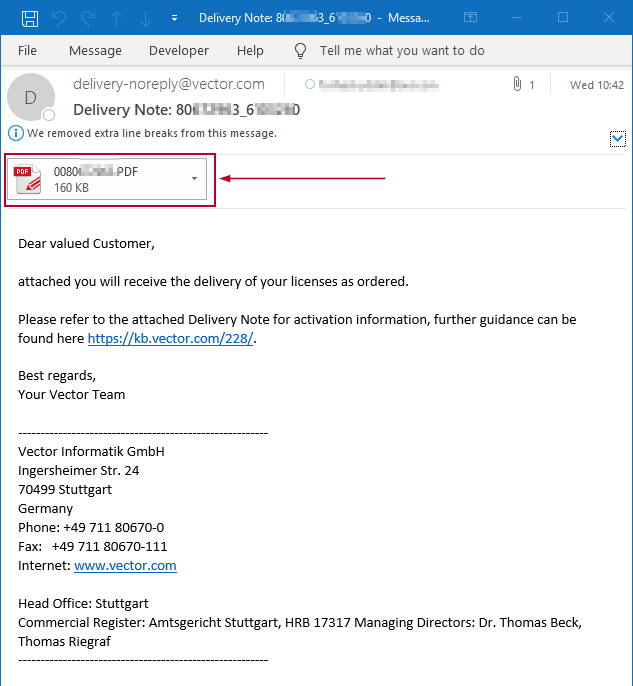Click the removed extra line breaks info bar
Viewport: 633px width, 686px height.
click(x=150, y=133)
